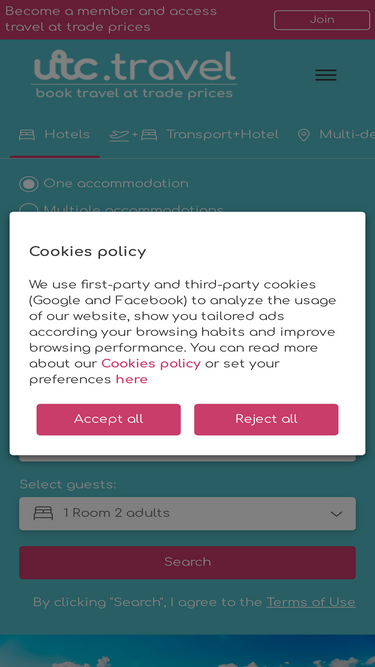Switch to the Transport+Hotel tab

coord(194,136)
